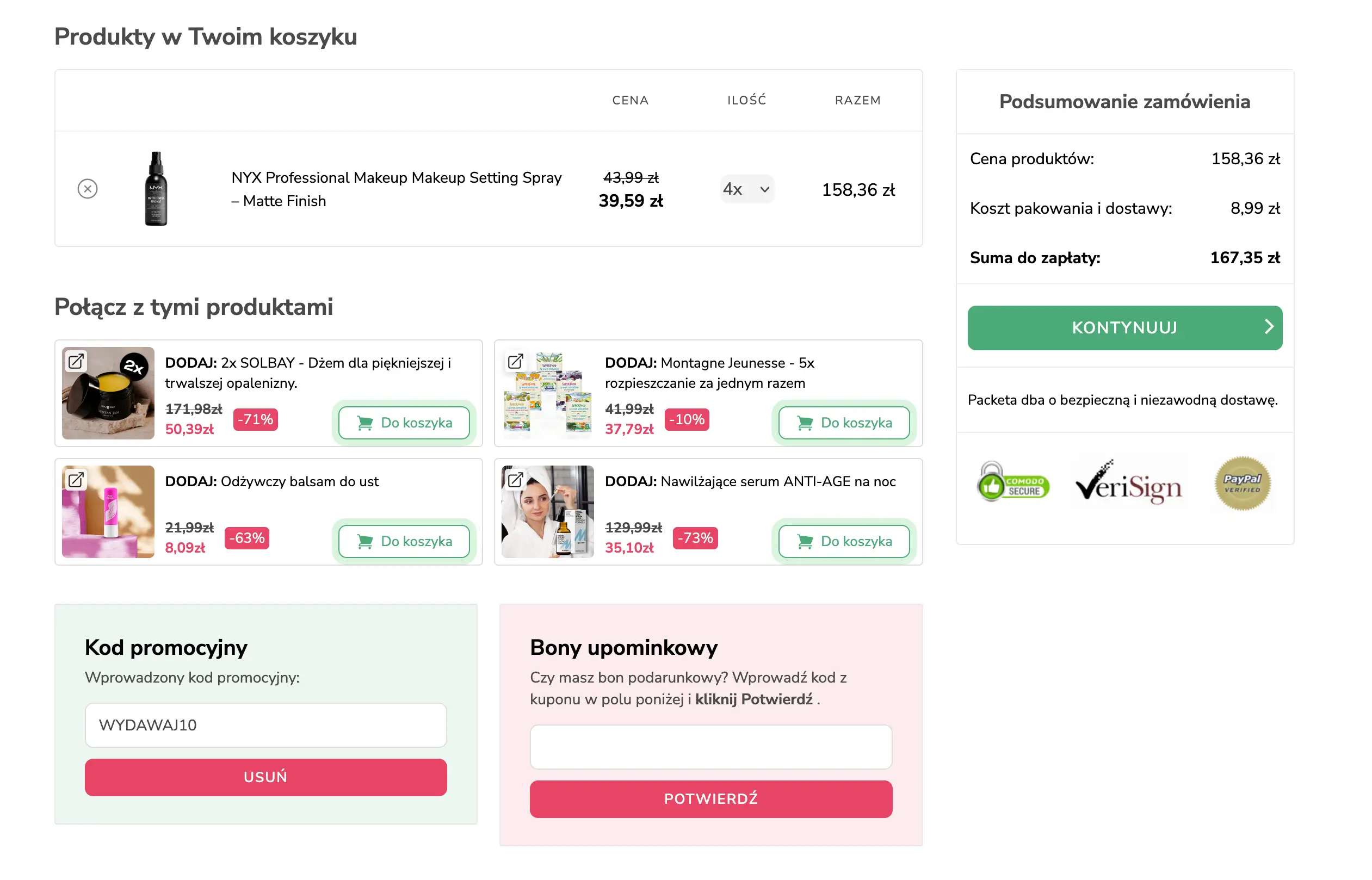Viewport: 1372px width, 880px height.
Task: Open external link icon on ANTI-AGE serum
Action: [x=515, y=479]
